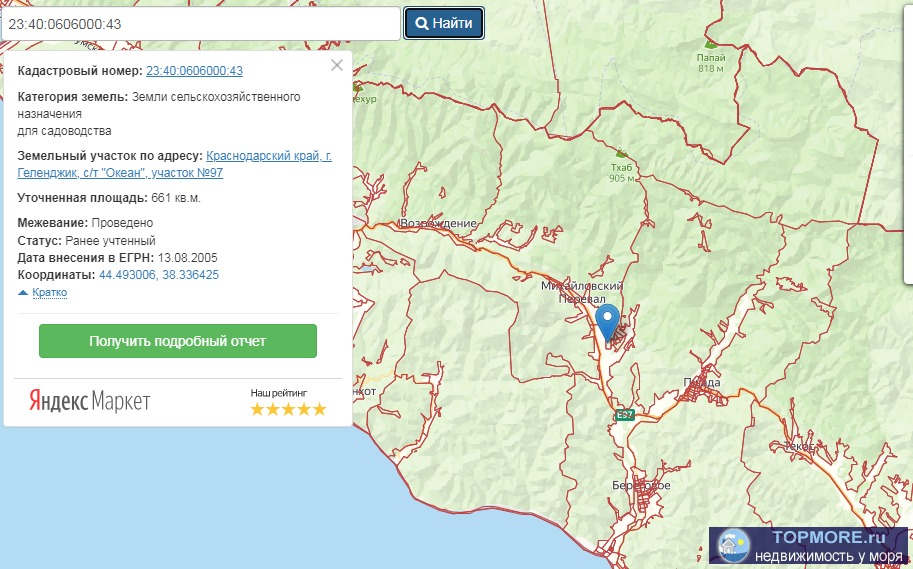Click the magnifier icon in the Найти button

point(422,23)
